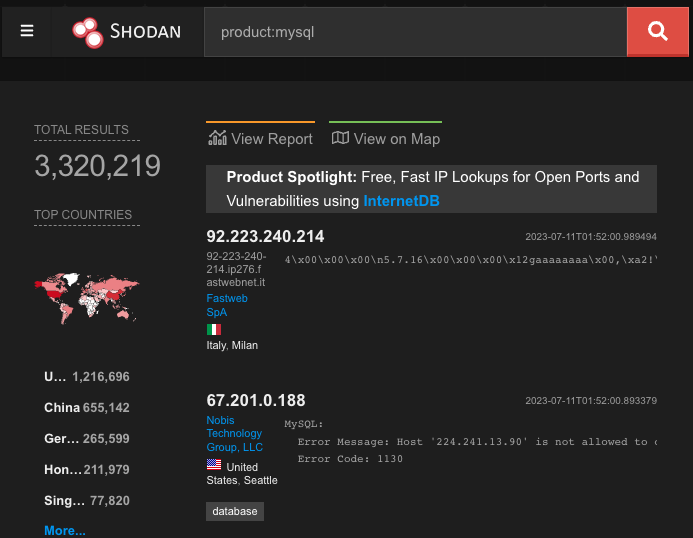Click the Error Message host line
This screenshot has height=538, width=693.
(477, 442)
